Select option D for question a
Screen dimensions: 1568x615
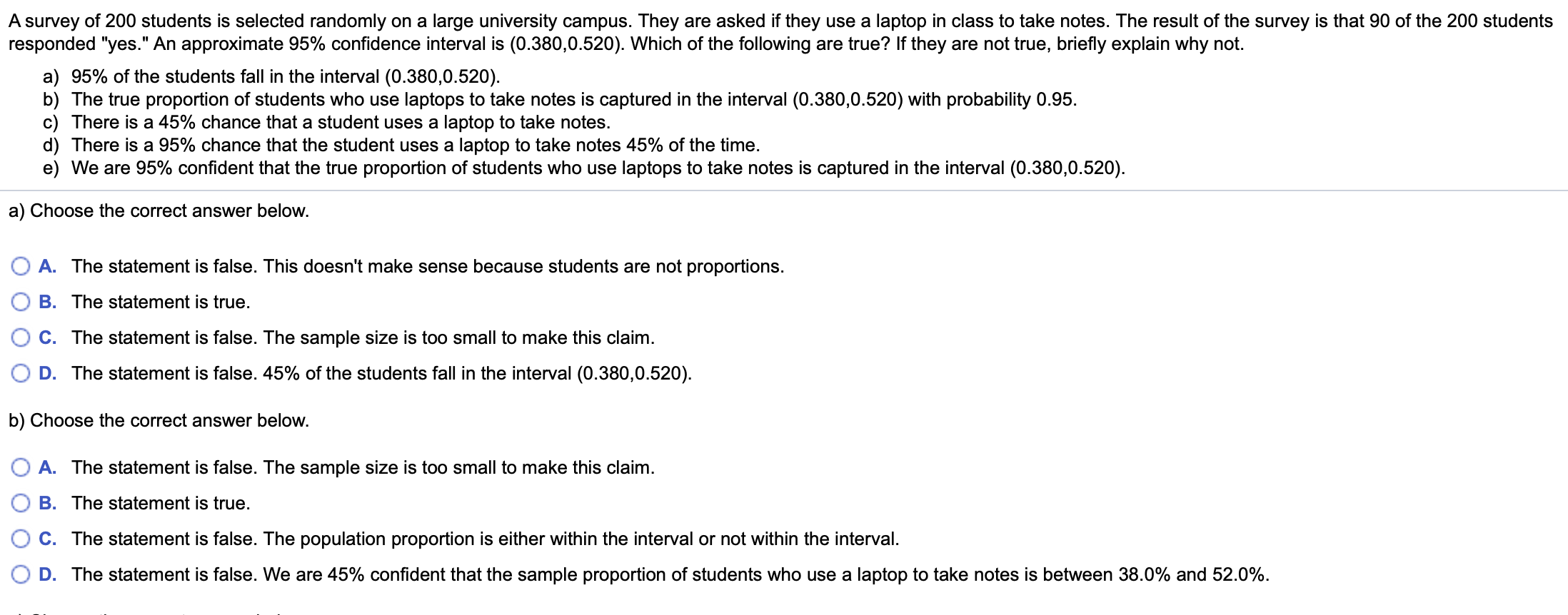pyautogui.click(x=21, y=372)
